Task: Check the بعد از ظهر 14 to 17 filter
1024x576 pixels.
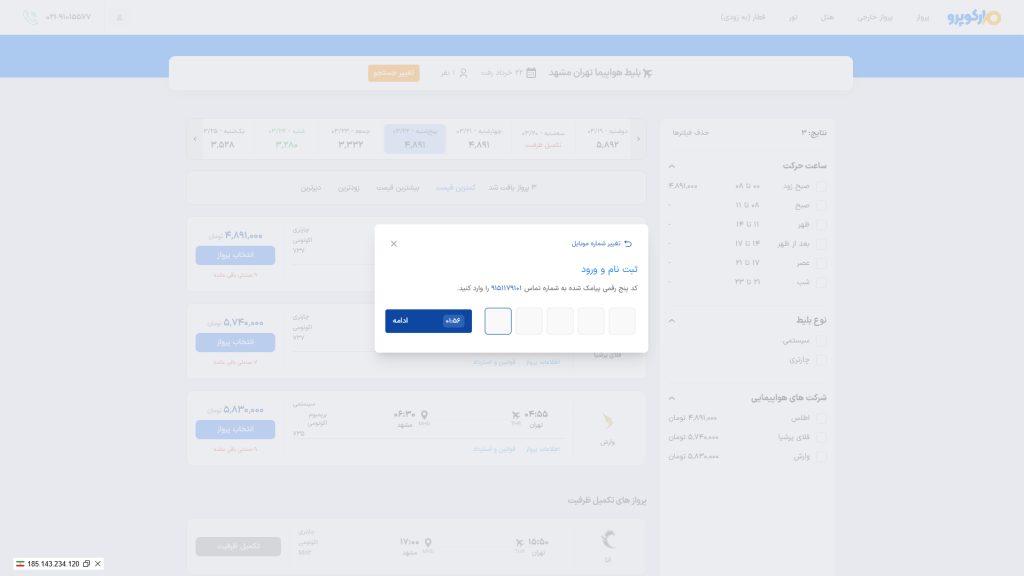Action: tap(821, 244)
